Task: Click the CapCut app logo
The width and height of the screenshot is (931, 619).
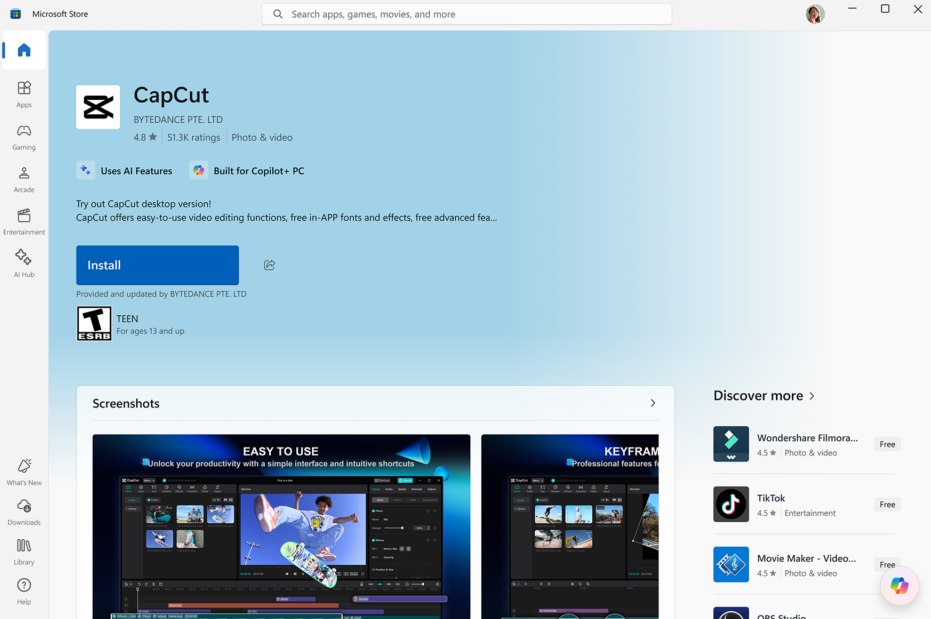Action: pos(98,107)
